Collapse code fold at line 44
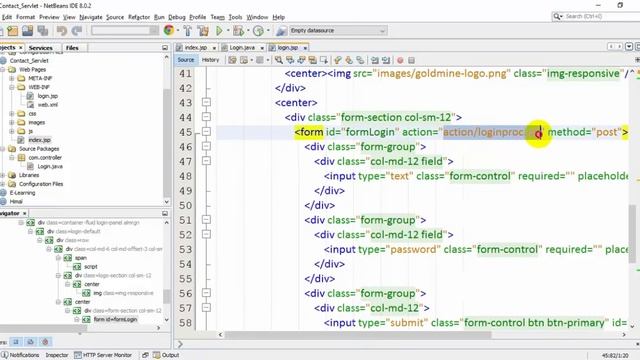The image size is (640, 360). tap(207, 117)
